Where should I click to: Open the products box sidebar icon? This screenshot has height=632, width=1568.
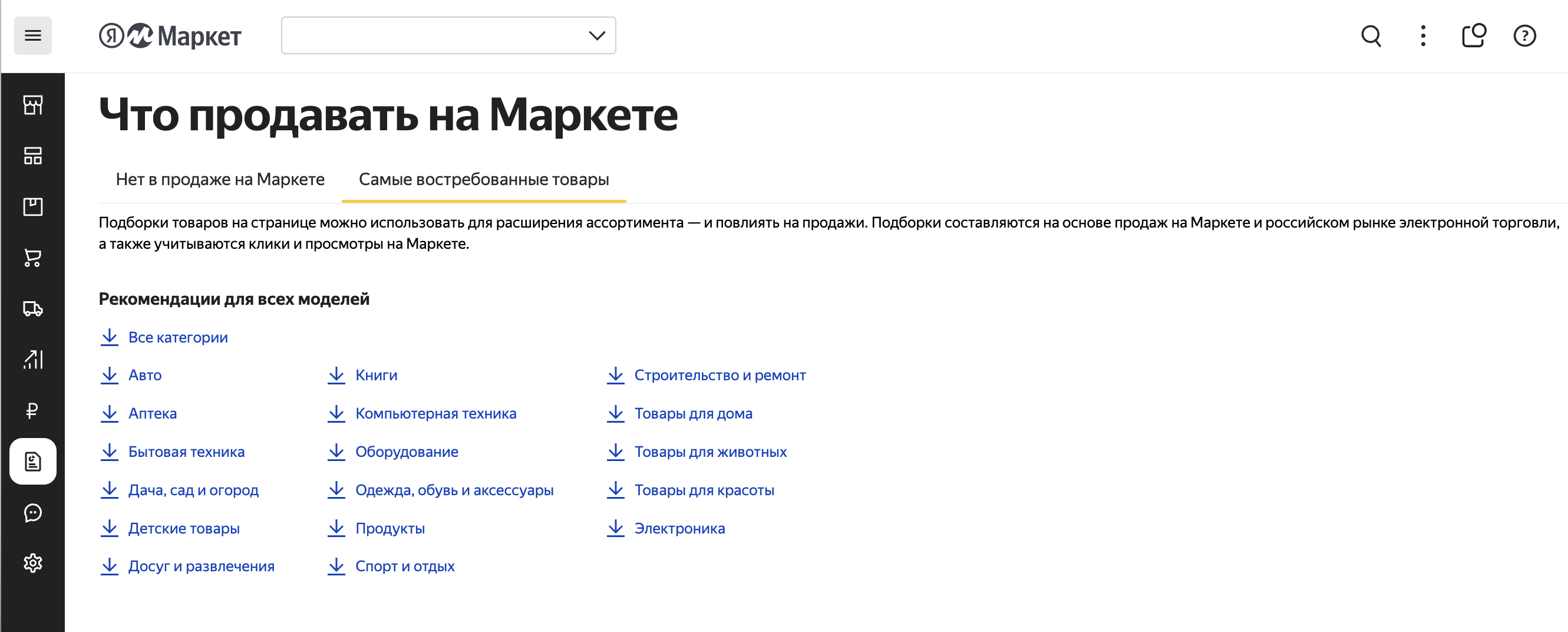click(x=33, y=206)
